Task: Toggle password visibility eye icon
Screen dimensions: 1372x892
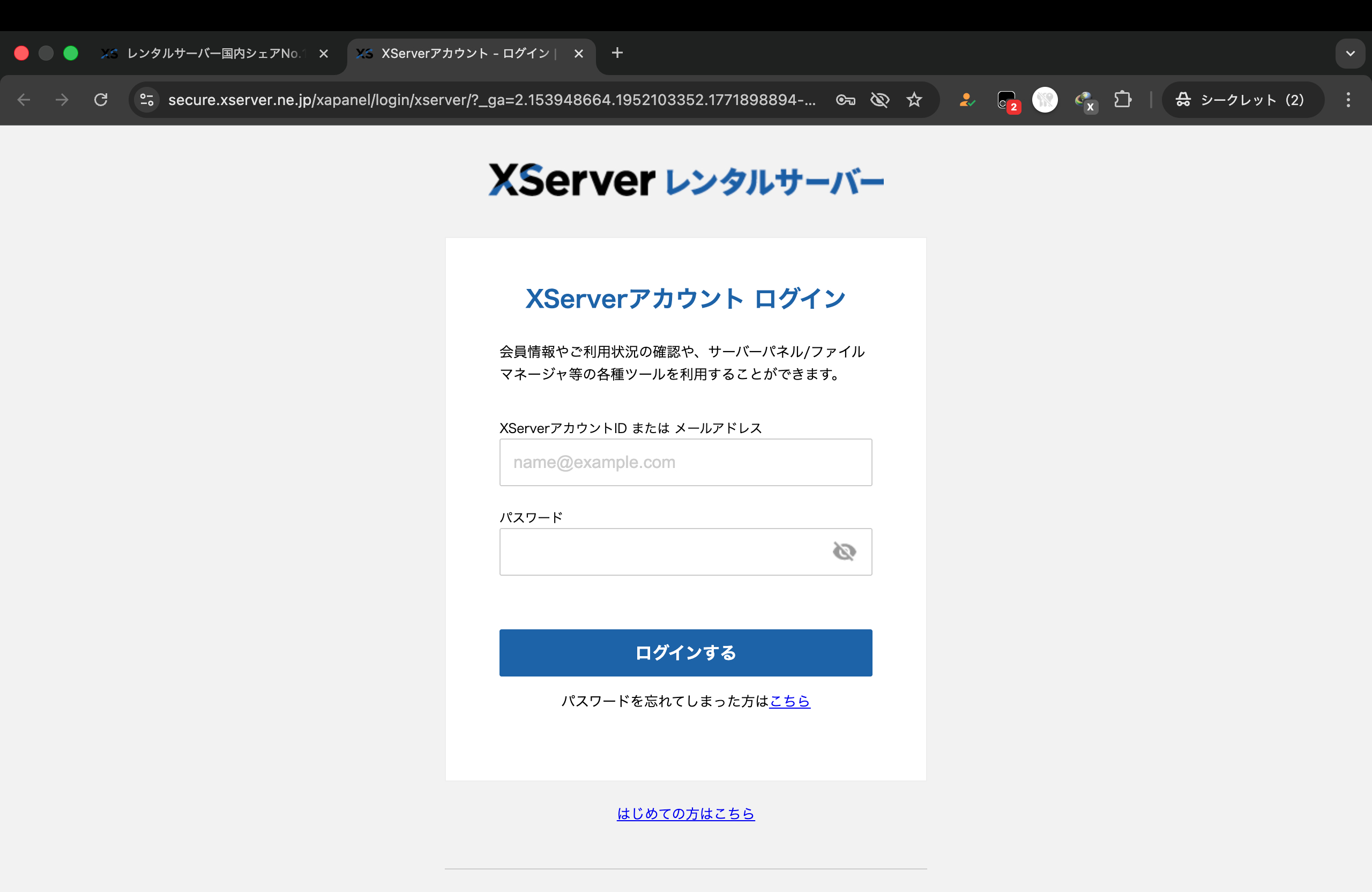Action: (x=844, y=552)
